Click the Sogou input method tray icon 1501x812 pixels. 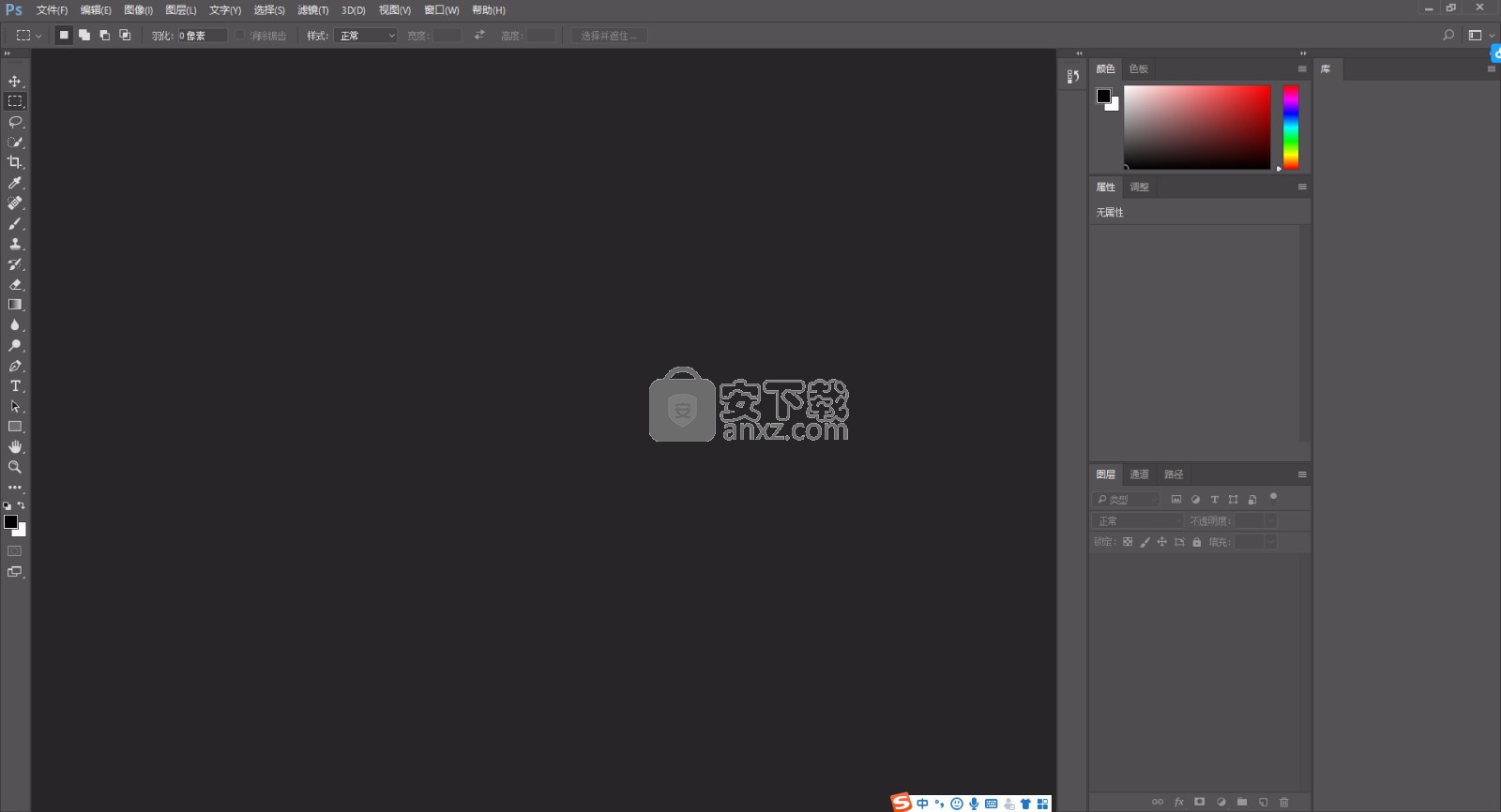coord(902,803)
